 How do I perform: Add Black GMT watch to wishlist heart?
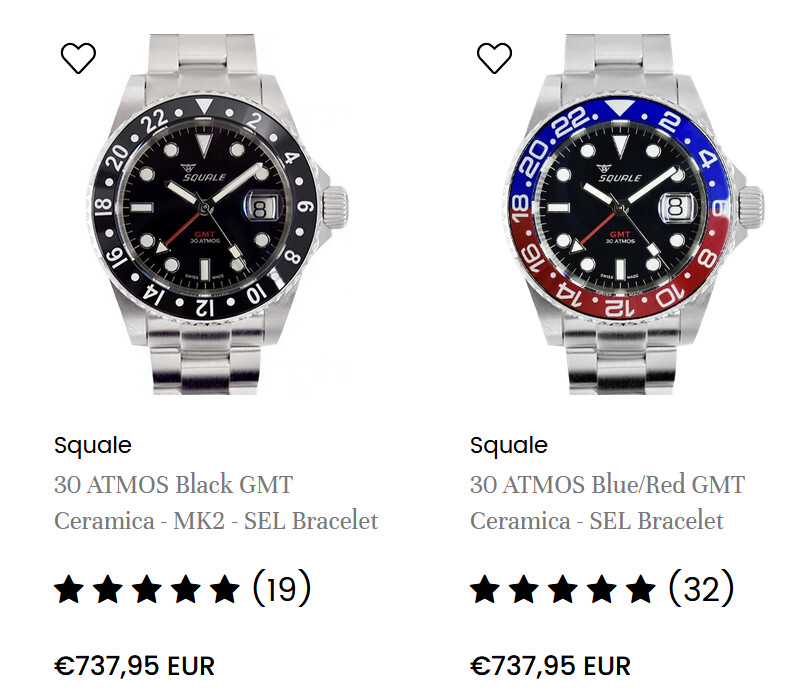tap(78, 58)
